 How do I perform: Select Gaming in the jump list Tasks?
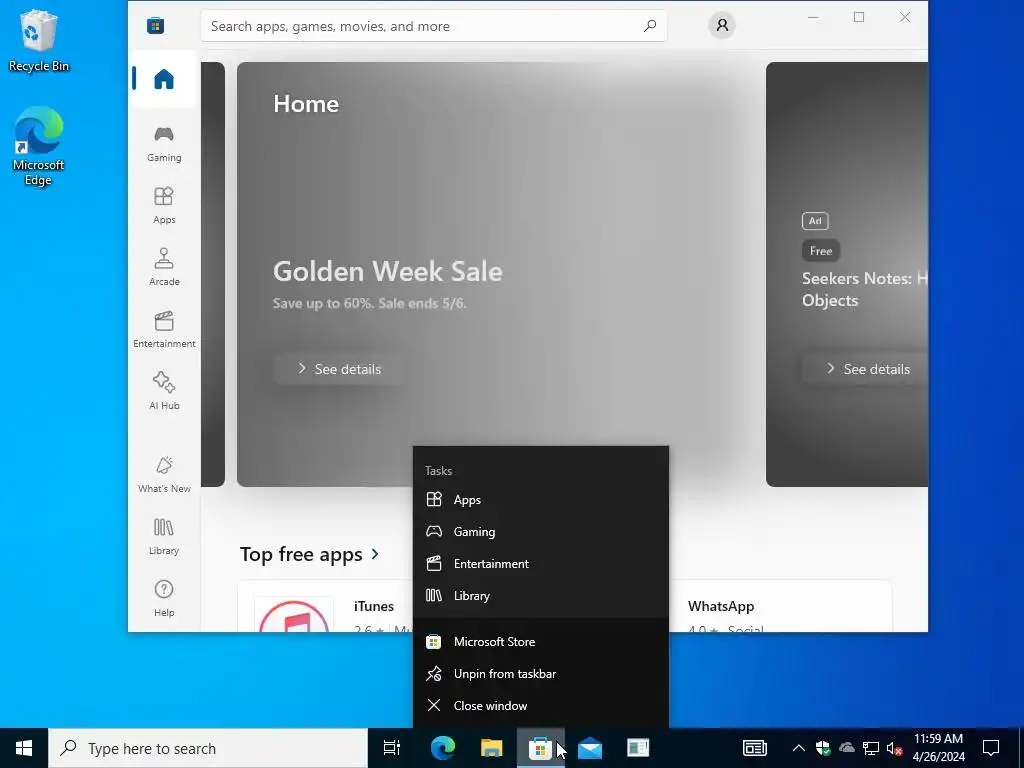click(x=541, y=532)
